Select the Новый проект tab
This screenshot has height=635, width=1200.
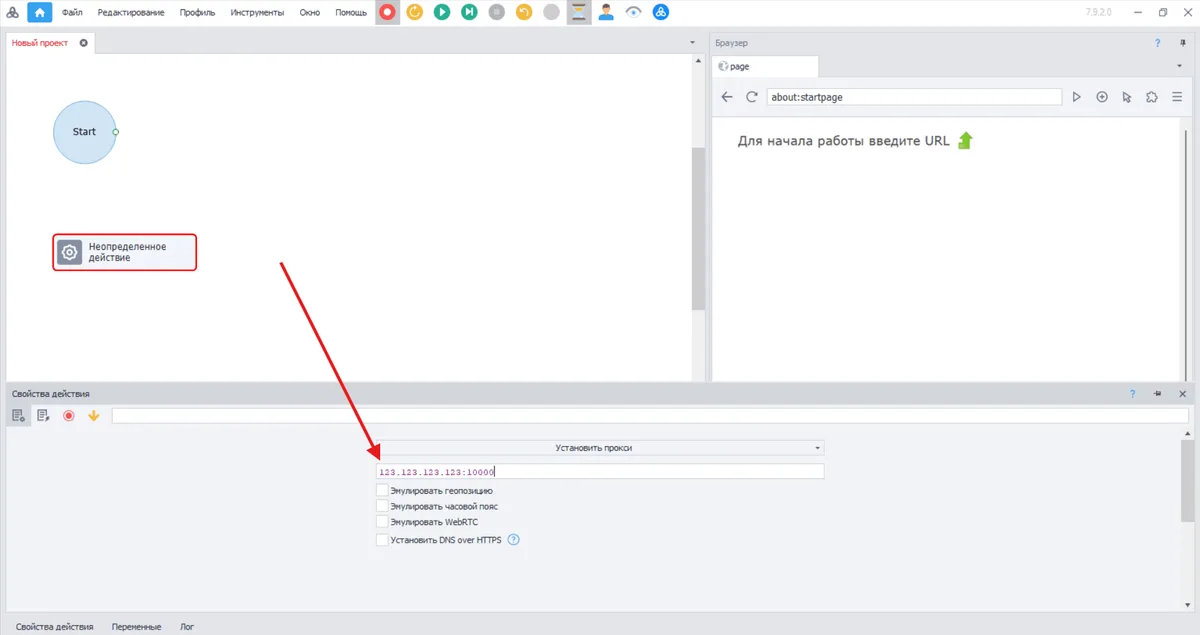(40, 43)
